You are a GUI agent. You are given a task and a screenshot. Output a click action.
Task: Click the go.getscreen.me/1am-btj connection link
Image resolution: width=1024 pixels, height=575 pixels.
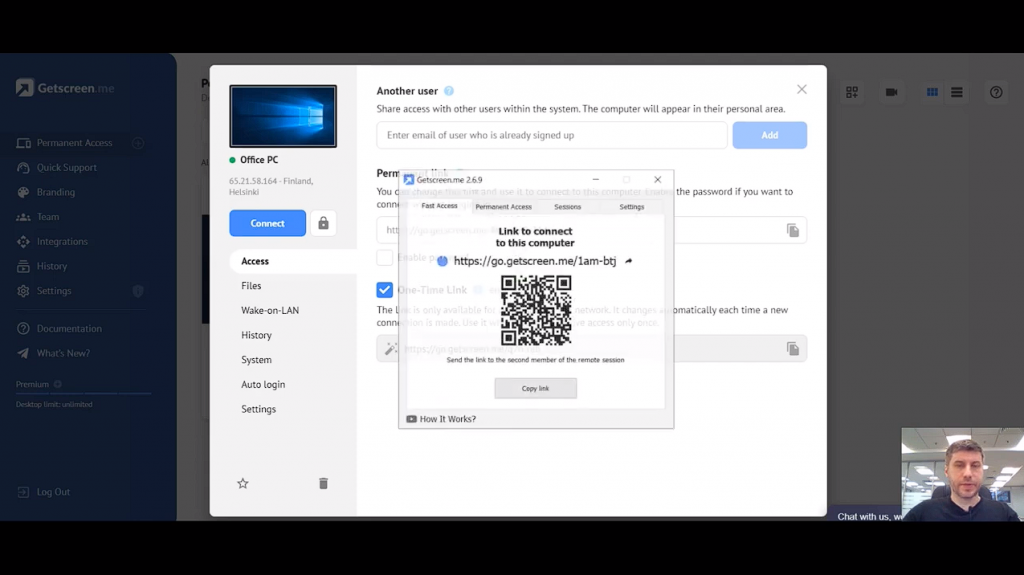(535, 261)
